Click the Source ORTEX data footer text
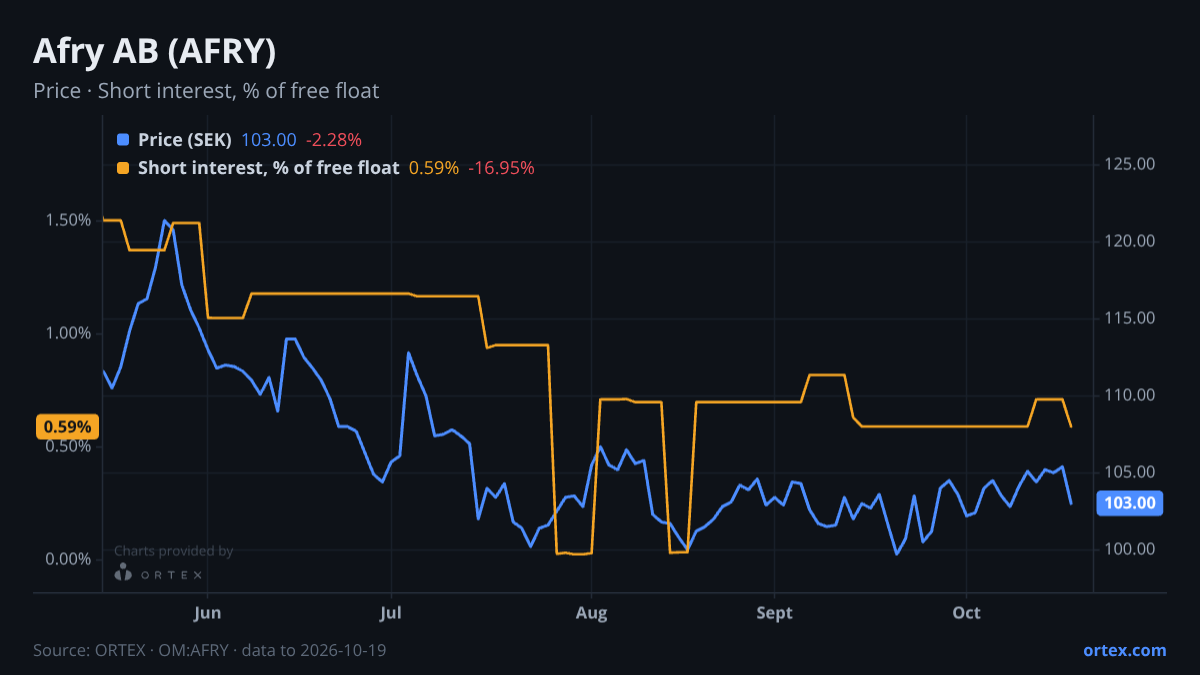Viewport: 1200px width, 675px height. click(210, 650)
